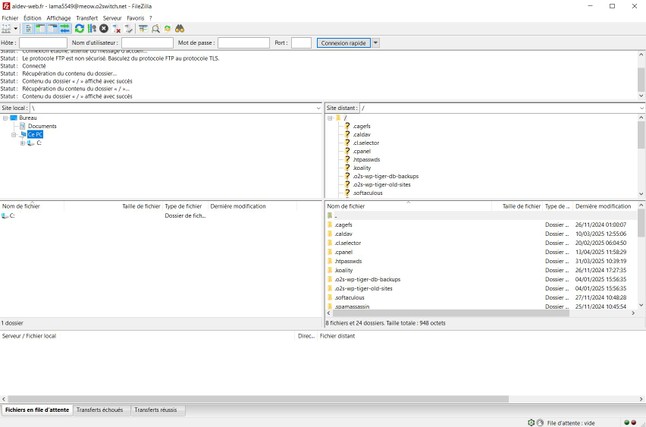Switch to Transferts réussis tab
The height and width of the screenshot is (427, 646).
(x=155, y=410)
